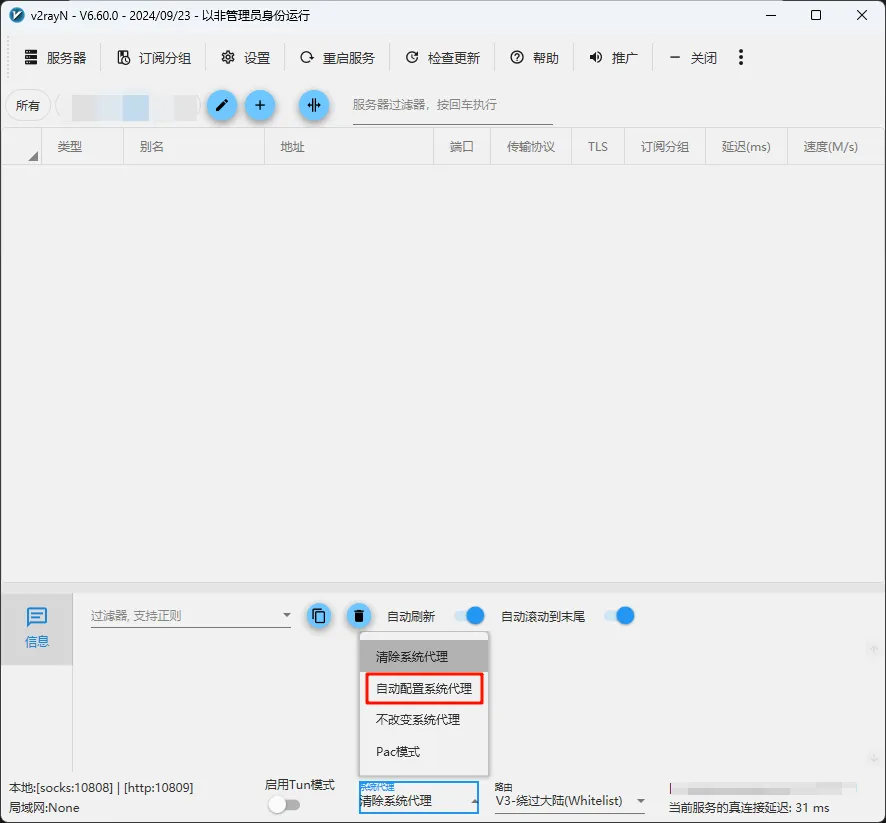Minimize the v2rayN window

pos(771,15)
